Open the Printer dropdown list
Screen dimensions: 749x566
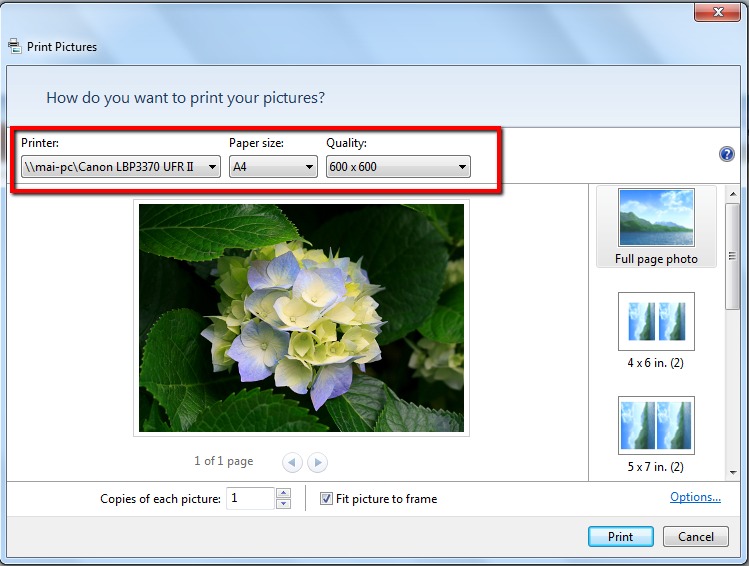click(x=120, y=167)
